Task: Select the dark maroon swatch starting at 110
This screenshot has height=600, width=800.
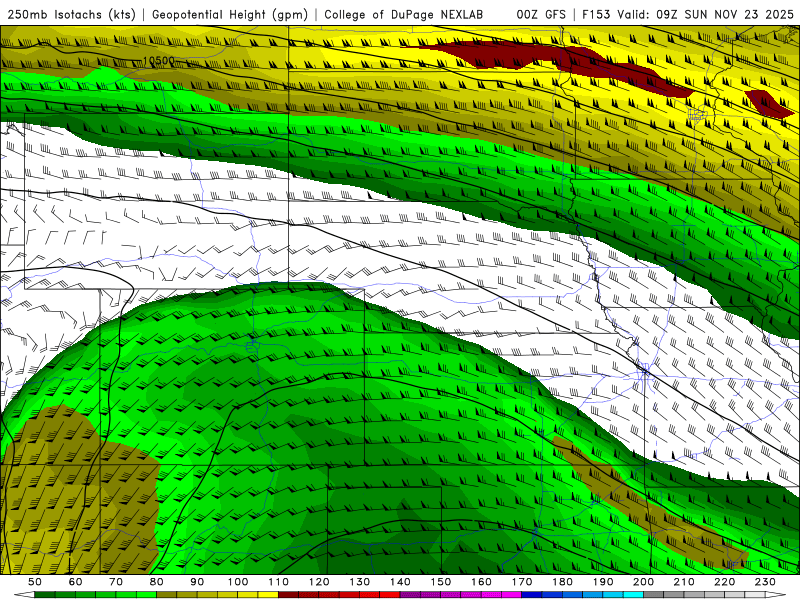Action: point(288,595)
